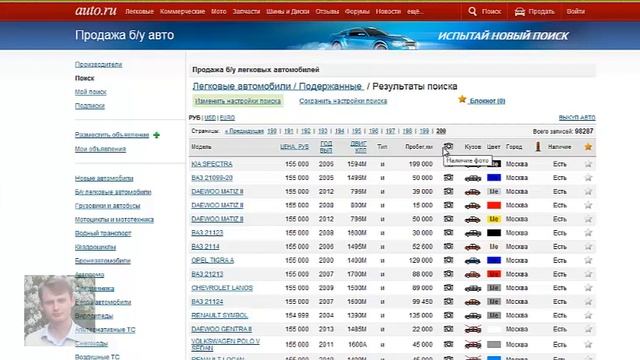
Task: Click red color swatch in DAEWOO MATIZ 15 000 row
Action: point(494,205)
